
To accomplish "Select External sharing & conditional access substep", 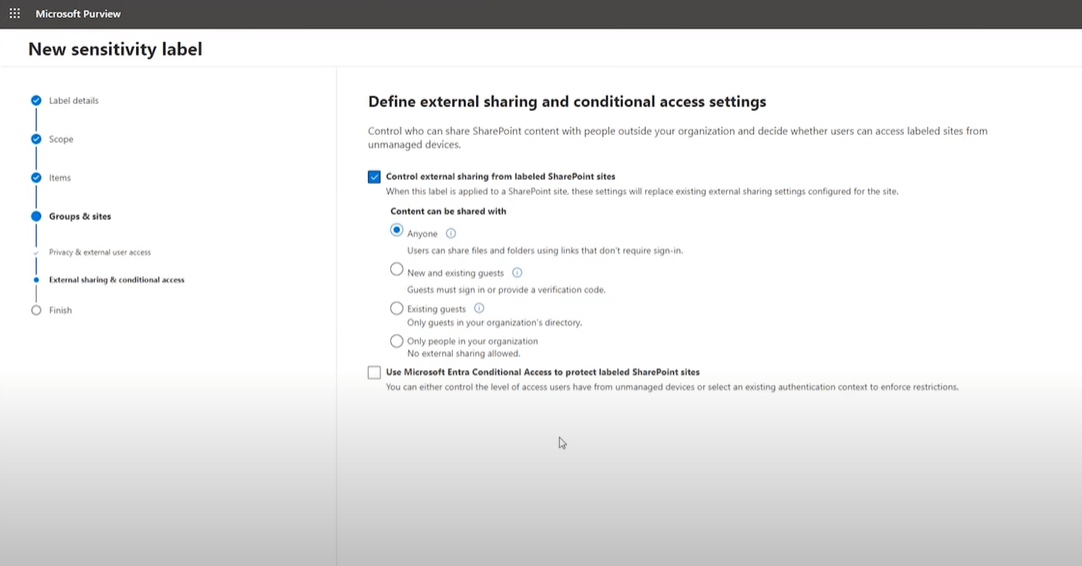I will (x=117, y=280).
